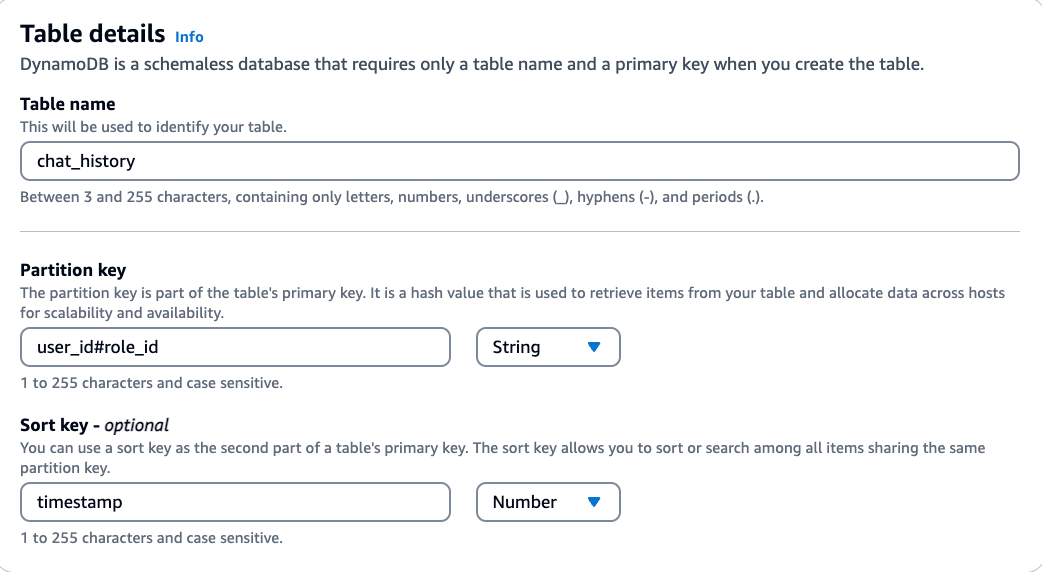Image resolution: width=1042 pixels, height=572 pixels.
Task: Click the partition key hash value description
Action: pyautogui.click(x=512, y=302)
